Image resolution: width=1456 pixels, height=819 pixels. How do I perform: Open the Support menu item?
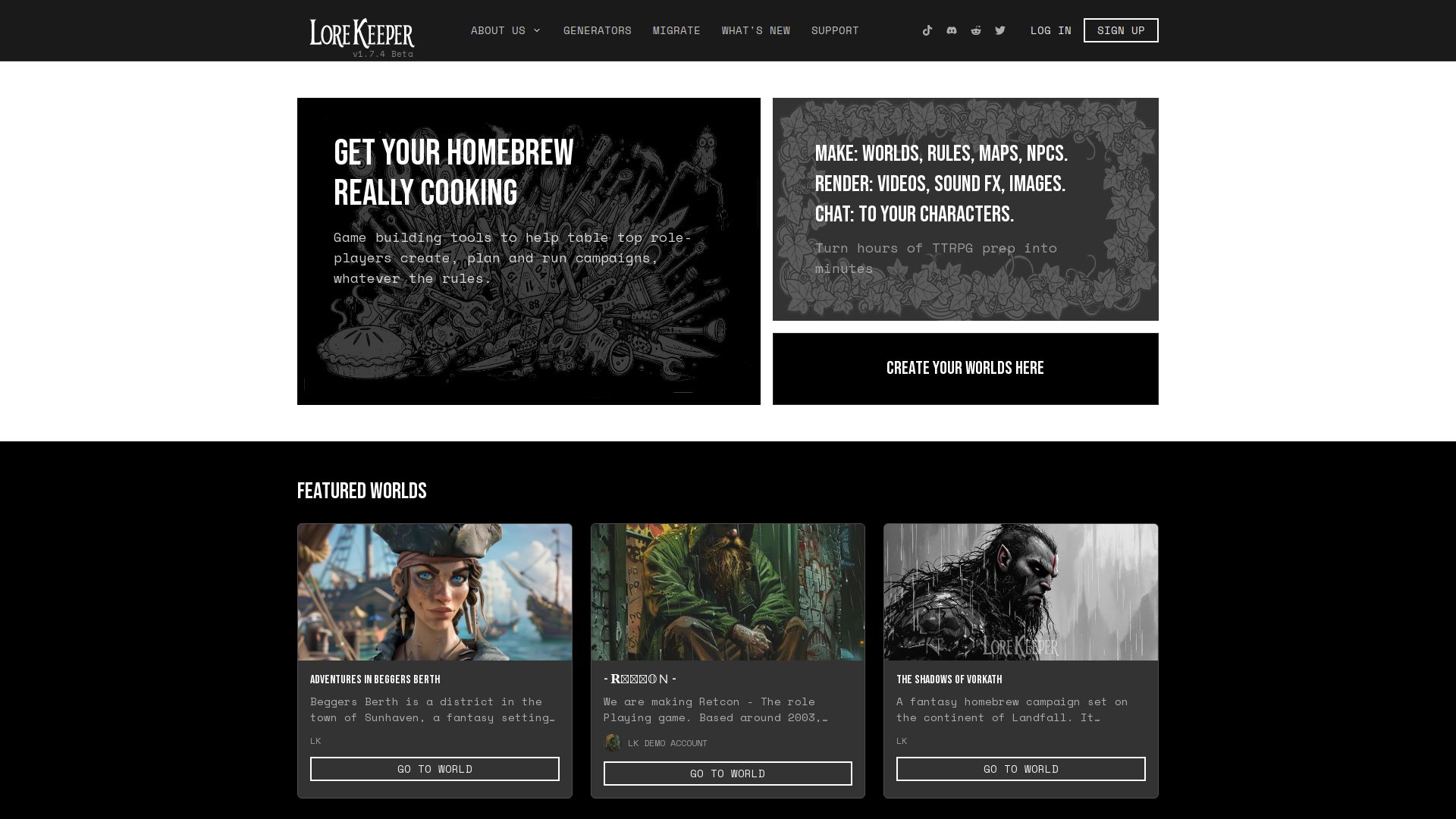835,30
